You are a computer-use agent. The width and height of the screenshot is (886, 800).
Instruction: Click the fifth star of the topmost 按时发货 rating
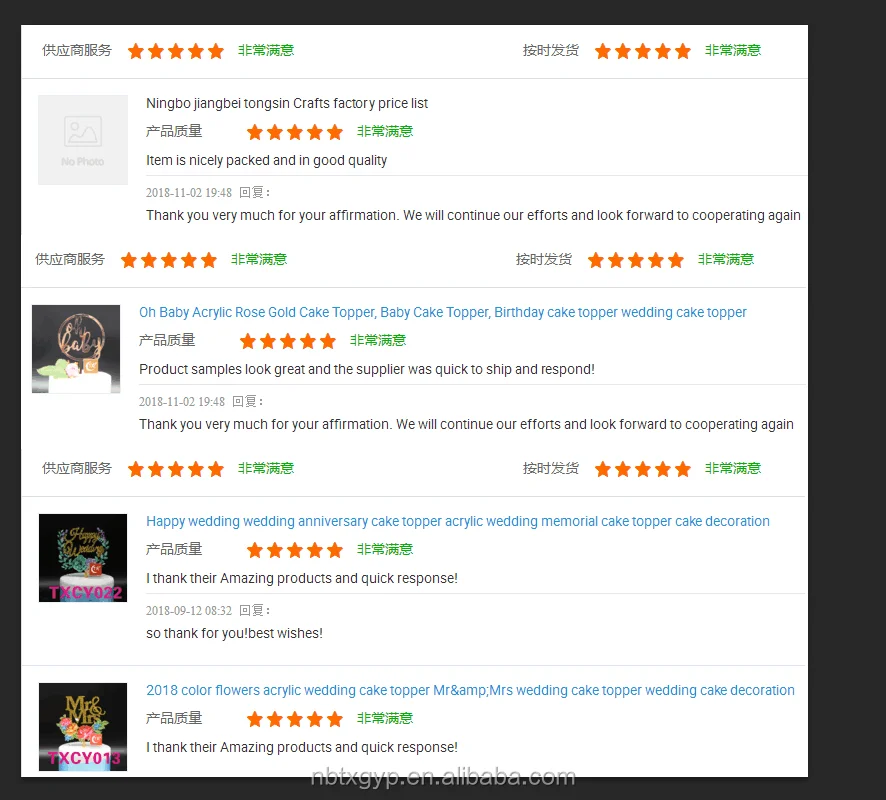(683, 51)
